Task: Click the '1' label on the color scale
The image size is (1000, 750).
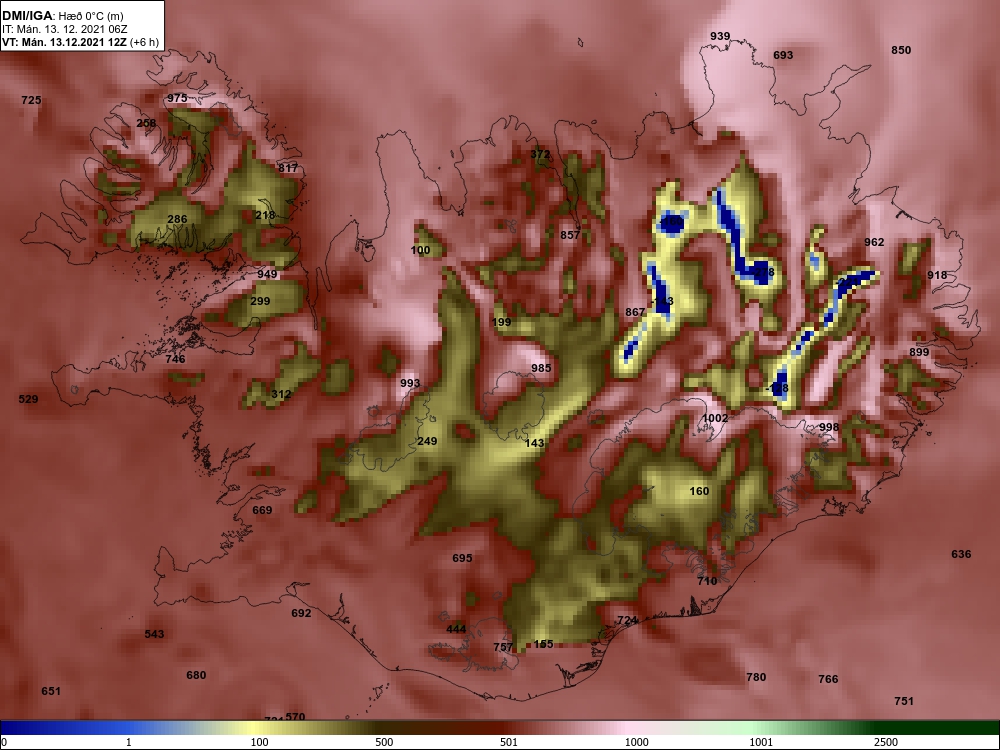Action: pyautogui.click(x=129, y=742)
